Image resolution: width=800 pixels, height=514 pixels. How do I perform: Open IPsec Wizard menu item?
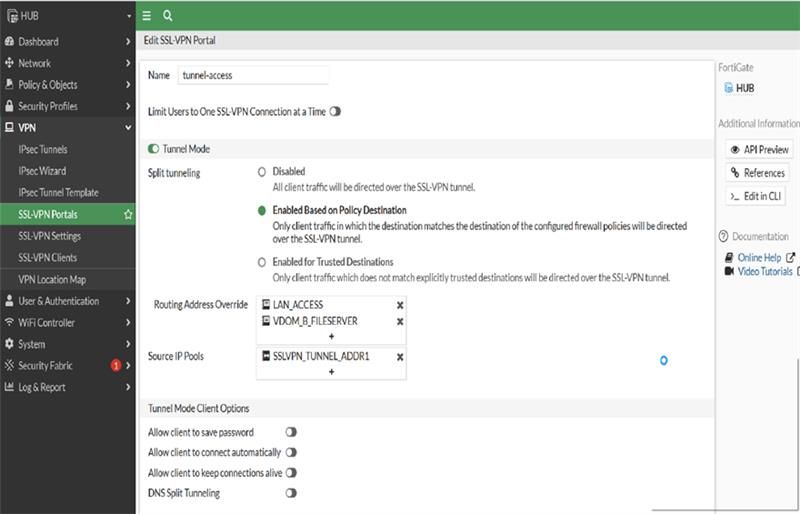coord(42,171)
